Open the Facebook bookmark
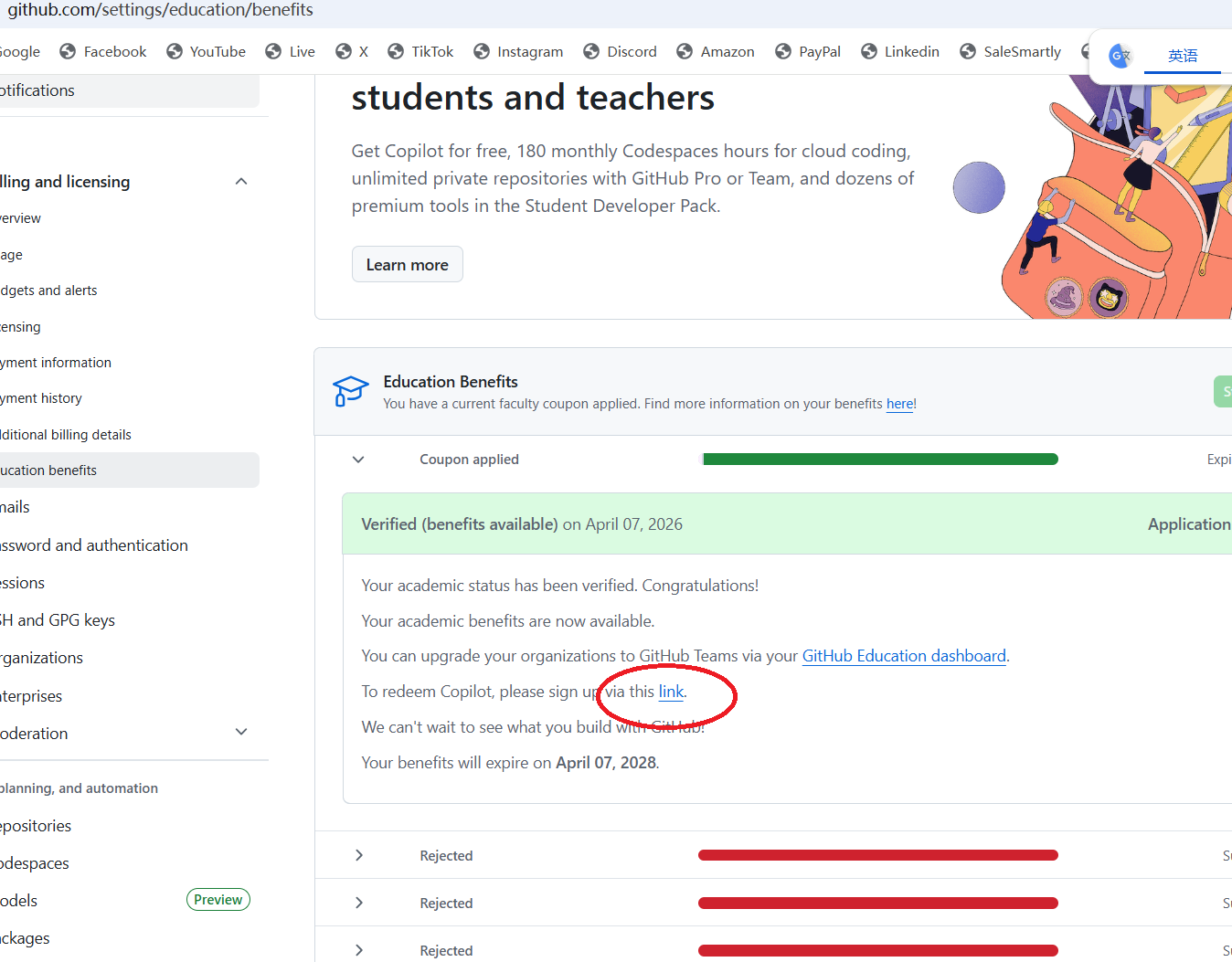The height and width of the screenshot is (962, 1232). click(103, 52)
